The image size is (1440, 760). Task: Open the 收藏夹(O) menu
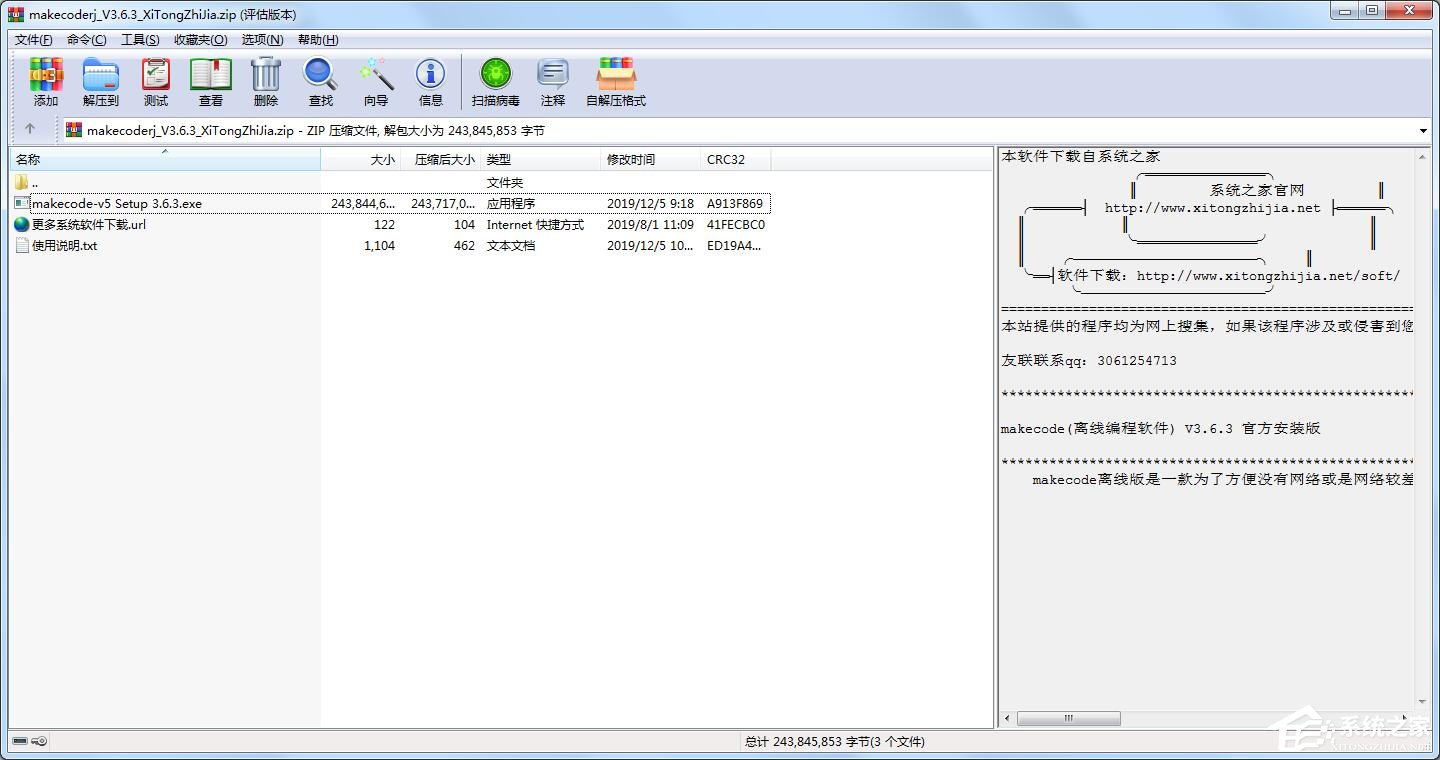[200, 40]
